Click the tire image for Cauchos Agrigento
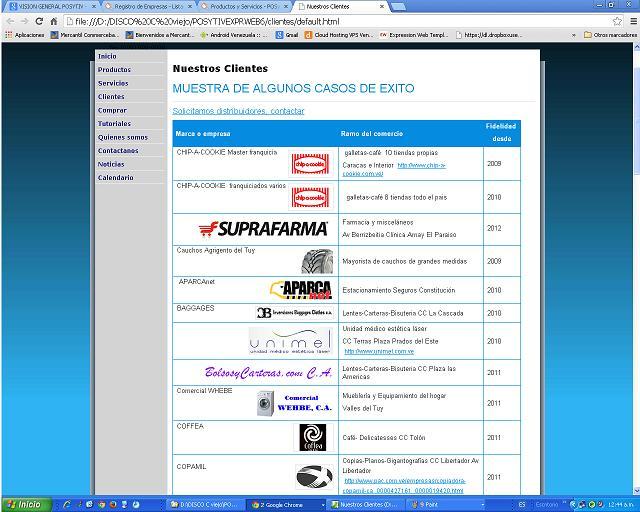 317,261
